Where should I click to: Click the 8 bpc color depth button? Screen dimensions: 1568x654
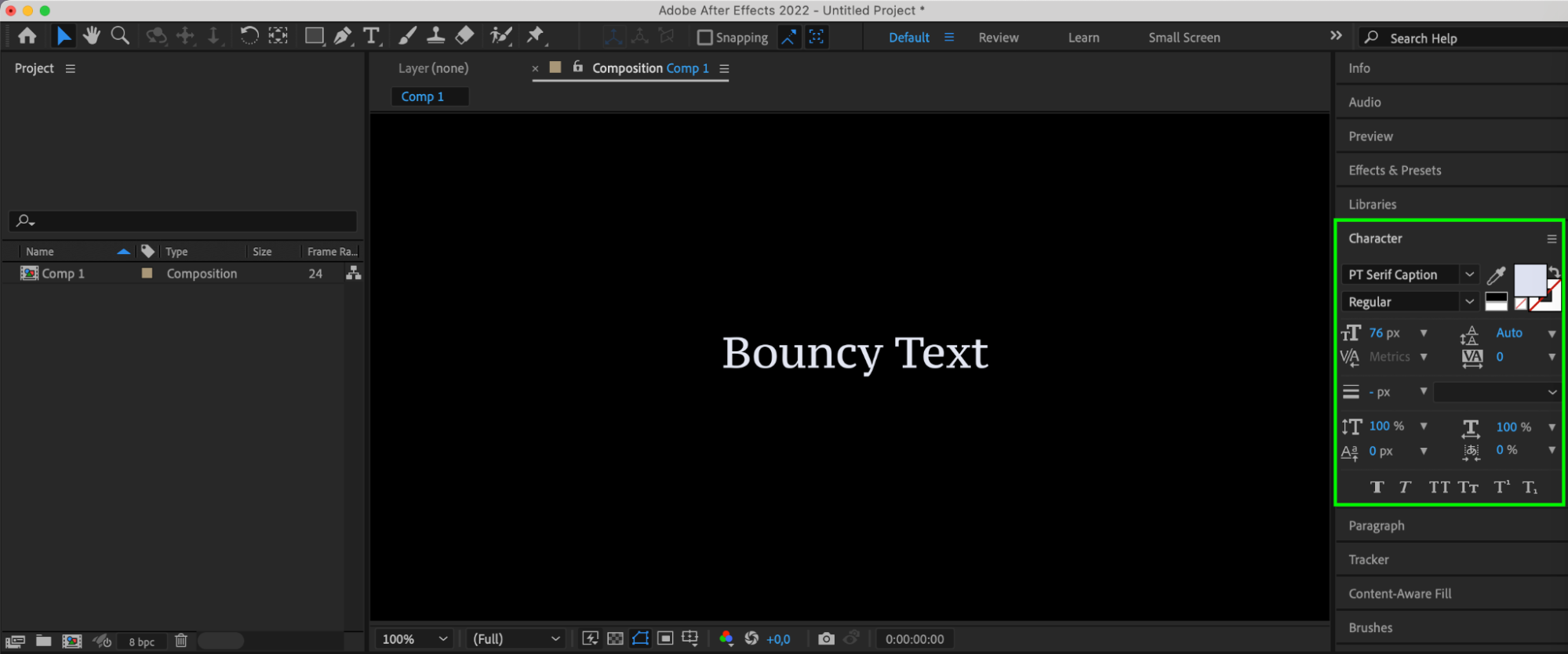click(x=141, y=641)
